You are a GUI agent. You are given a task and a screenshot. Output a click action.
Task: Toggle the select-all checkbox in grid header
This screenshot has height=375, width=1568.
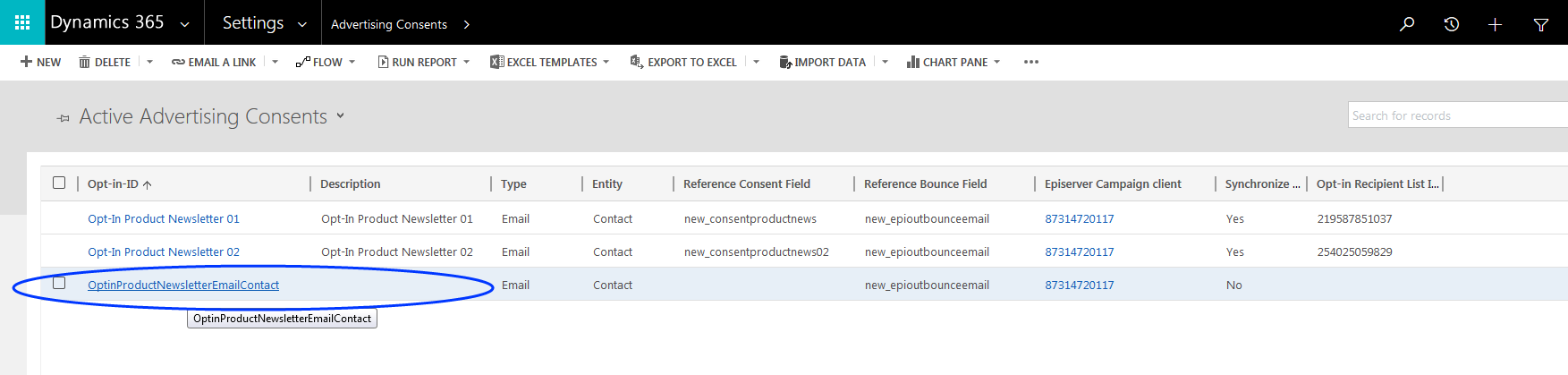pos(59,183)
